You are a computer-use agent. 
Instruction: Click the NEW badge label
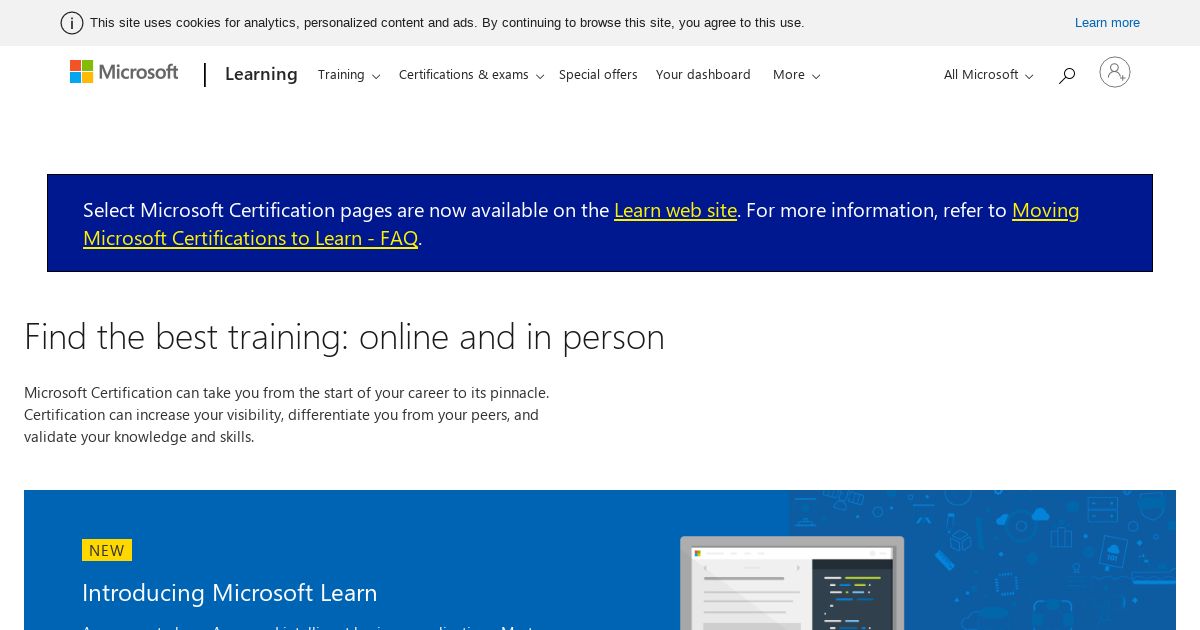[107, 550]
